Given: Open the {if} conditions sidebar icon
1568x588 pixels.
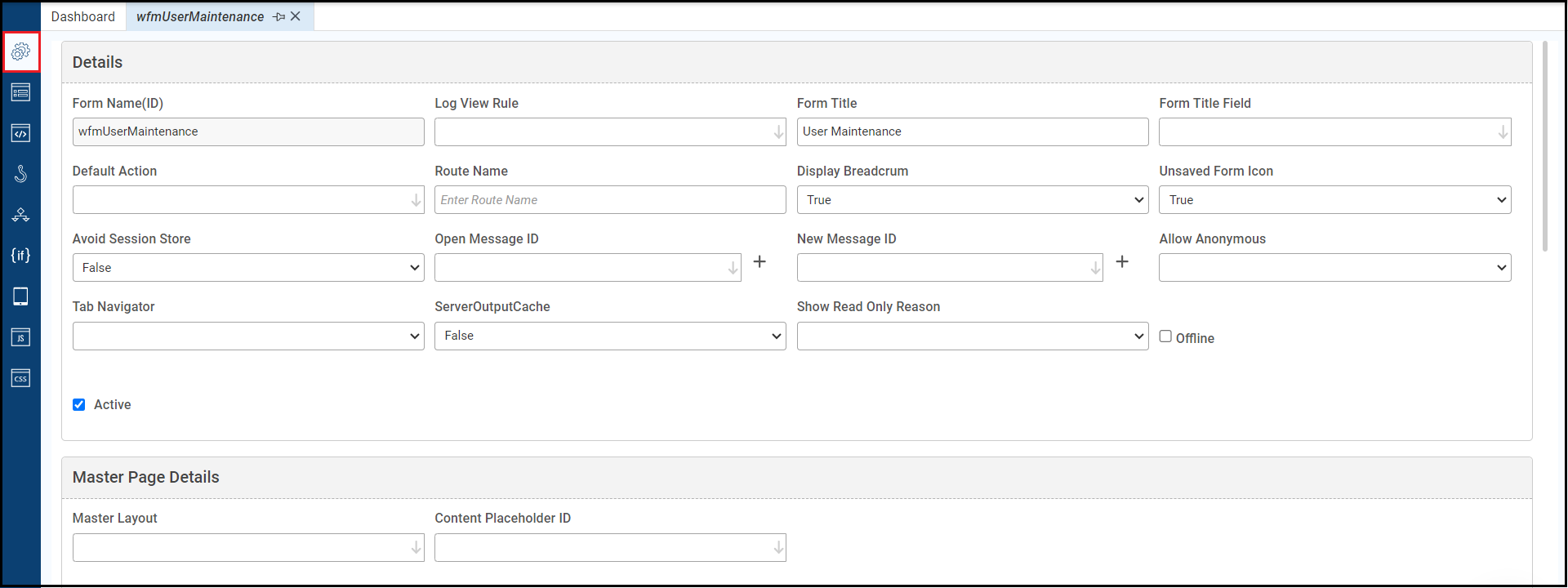Looking at the screenshot, I should pyautogui.click(x=21, y=256).
